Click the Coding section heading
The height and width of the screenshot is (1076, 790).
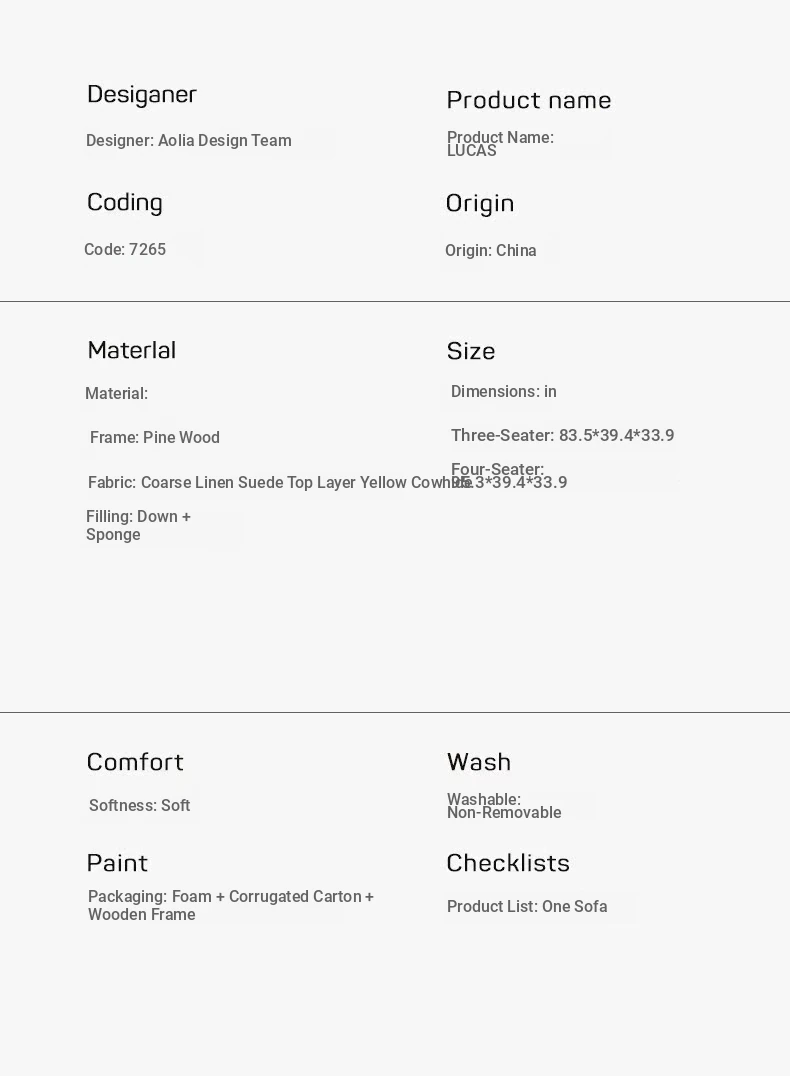pos(125,202)
